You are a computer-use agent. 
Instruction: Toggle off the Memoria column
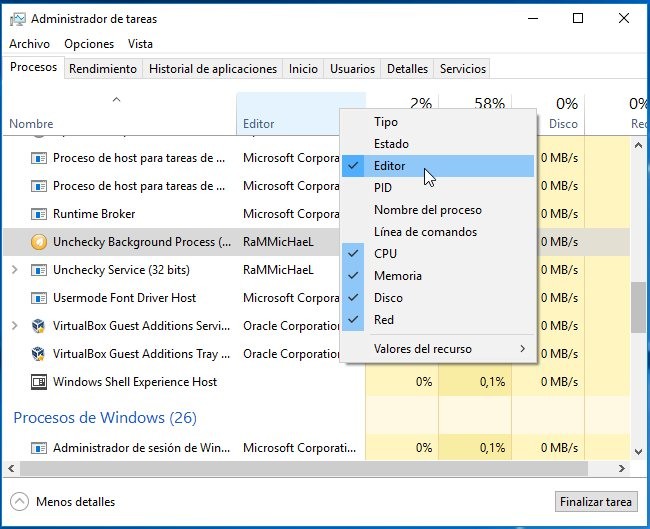pyautogui.click(x=397, y=276)
